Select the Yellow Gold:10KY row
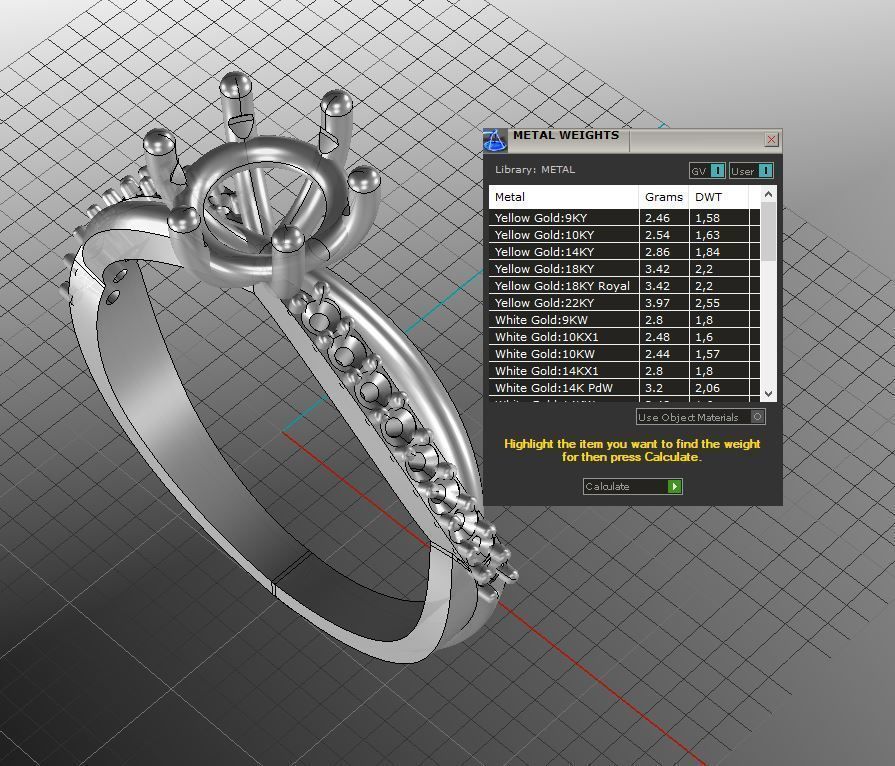This screenshot has height=766, width=895. (624, 235)
